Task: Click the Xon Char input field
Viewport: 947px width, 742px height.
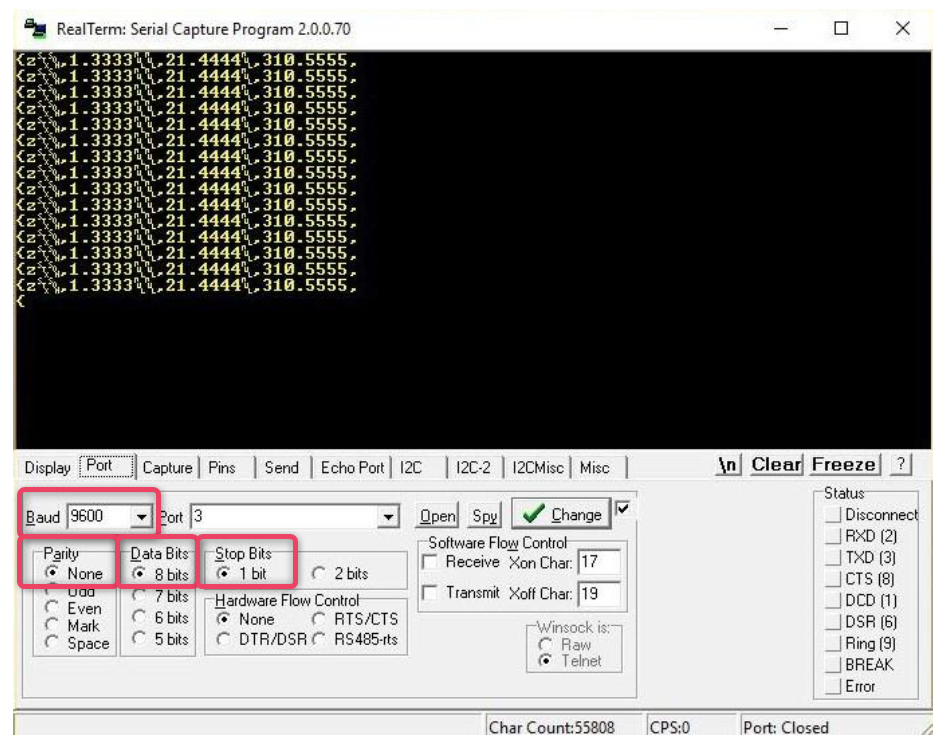Action: 598,562
